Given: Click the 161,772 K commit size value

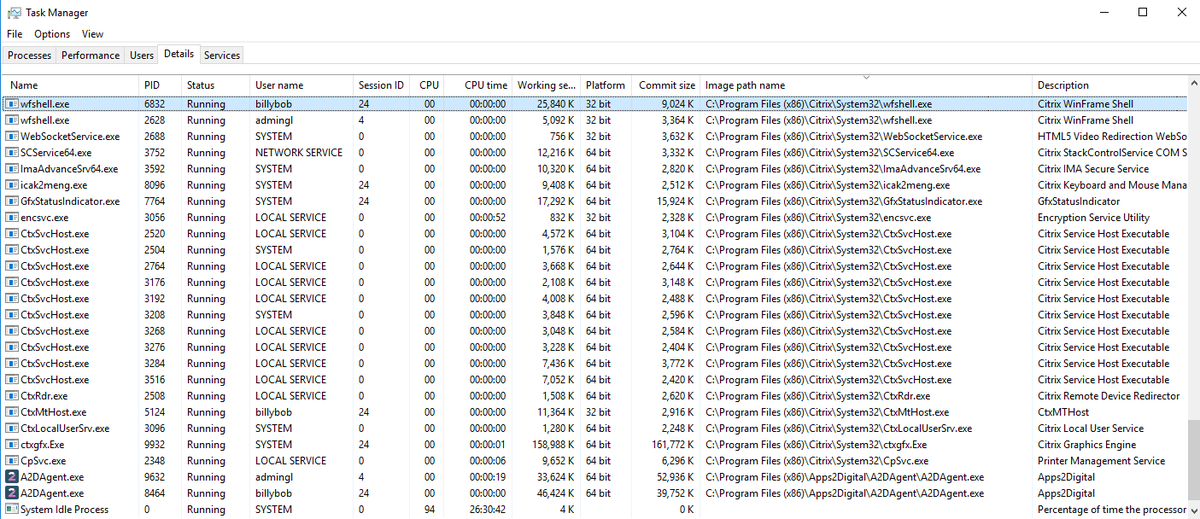Looking at the screenshot, I should click(x=671, y=445).
